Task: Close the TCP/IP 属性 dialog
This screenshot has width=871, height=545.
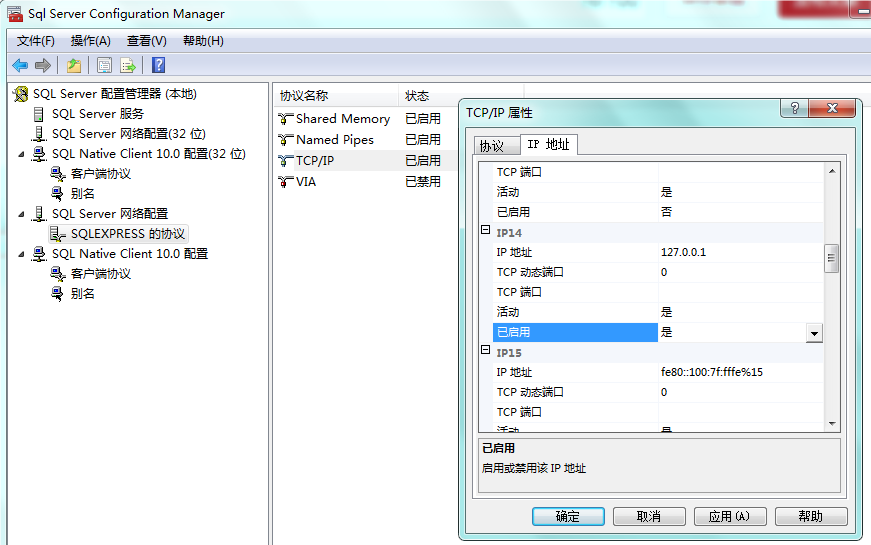Action: 832,108
